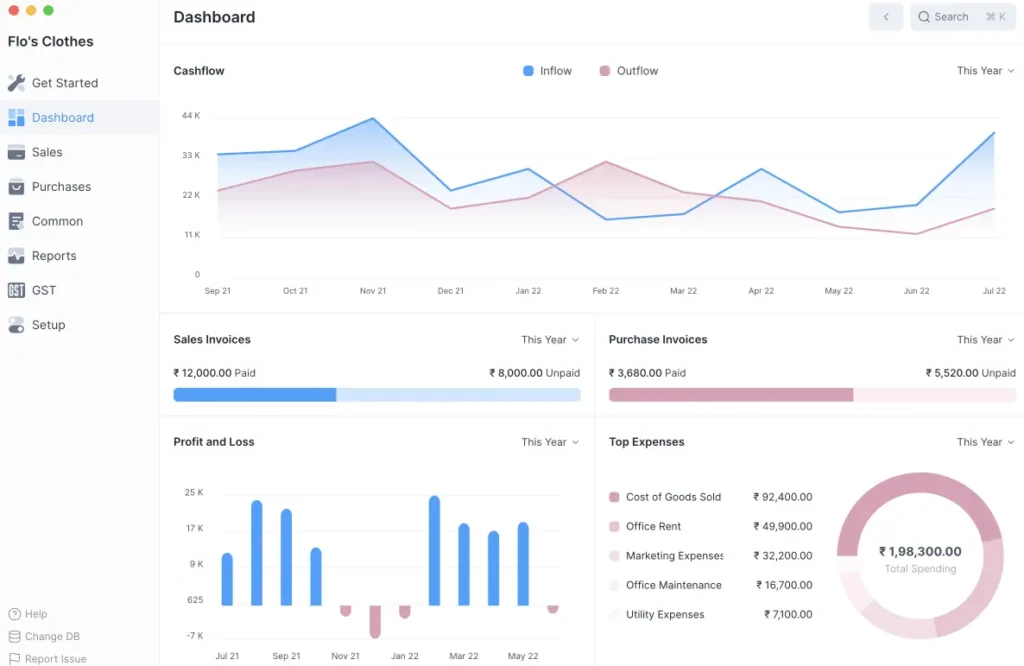Click the "₹ 8,000.00 Unpaid" sales amount
This screenshot has width=1024, height=666.
pos(534,373)
